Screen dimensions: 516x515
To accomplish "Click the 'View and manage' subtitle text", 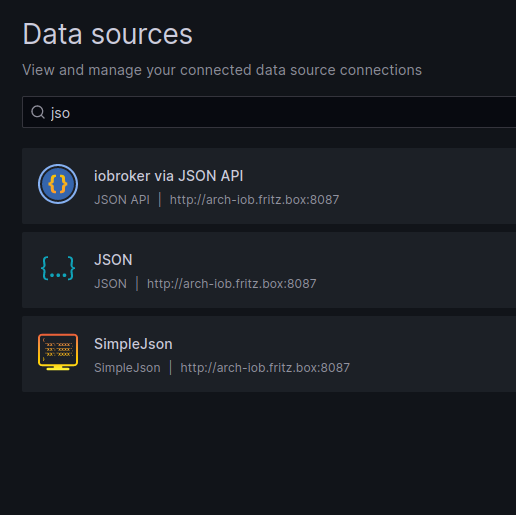I will [222, 70].
